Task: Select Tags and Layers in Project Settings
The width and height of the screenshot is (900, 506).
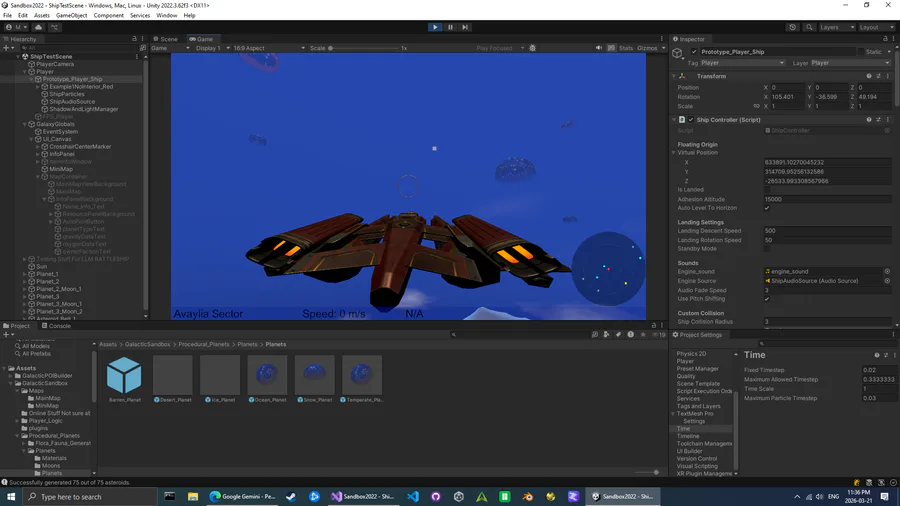Action: (699, 406)
